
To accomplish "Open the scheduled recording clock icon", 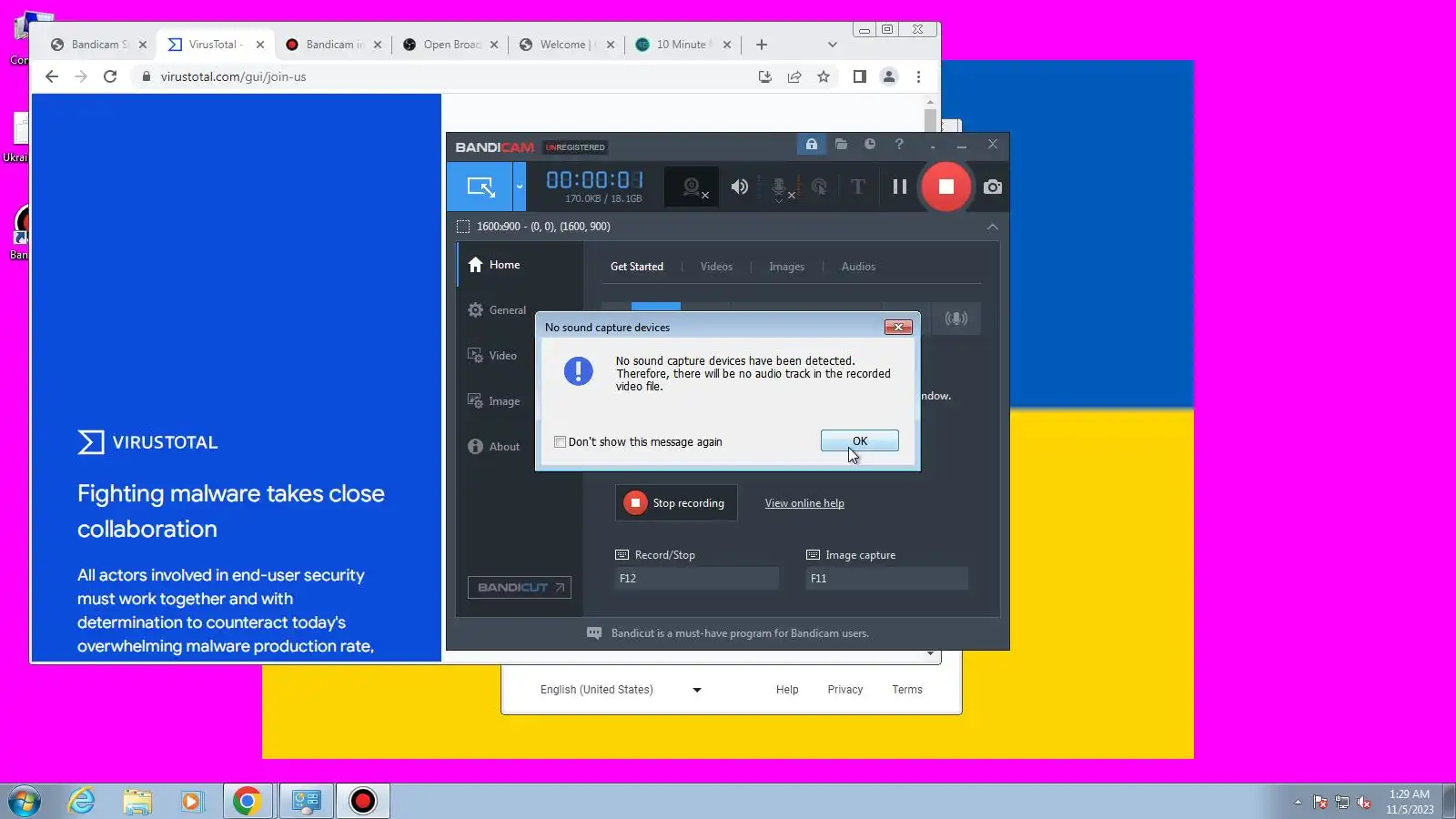I will [x=870, y=145].
